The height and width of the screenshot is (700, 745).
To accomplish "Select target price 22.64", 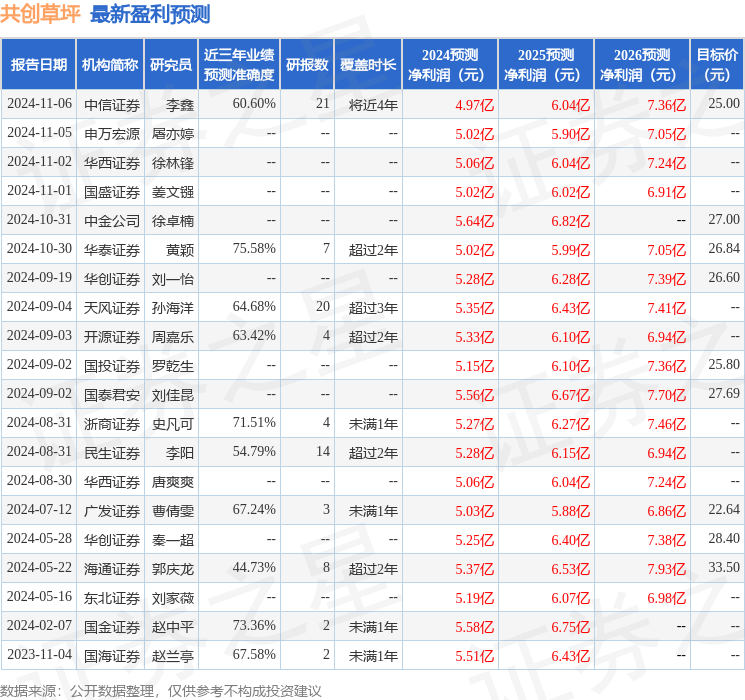I will pos(724,509).
